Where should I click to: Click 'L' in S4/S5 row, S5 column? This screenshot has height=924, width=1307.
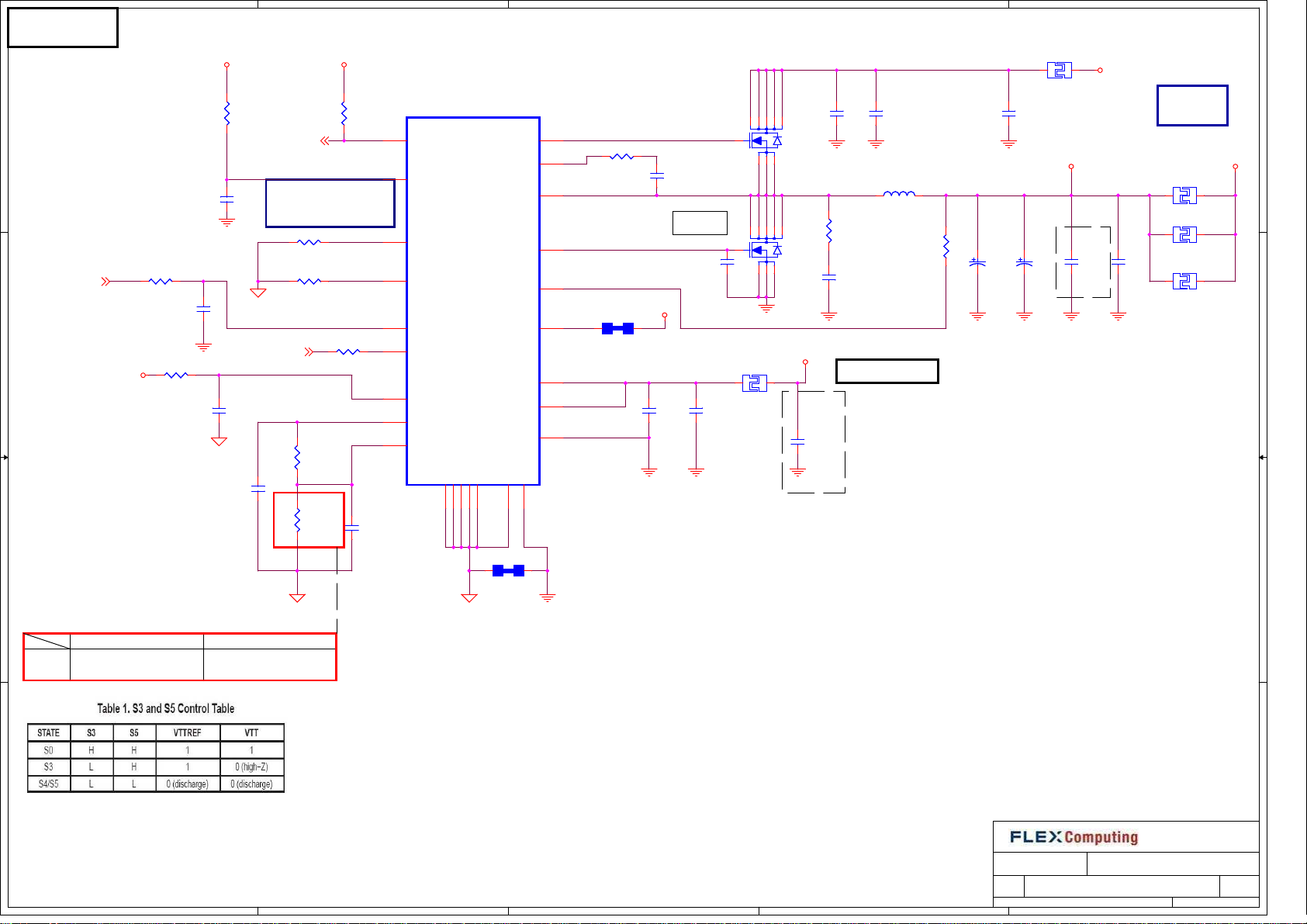(x=134, y=784)
